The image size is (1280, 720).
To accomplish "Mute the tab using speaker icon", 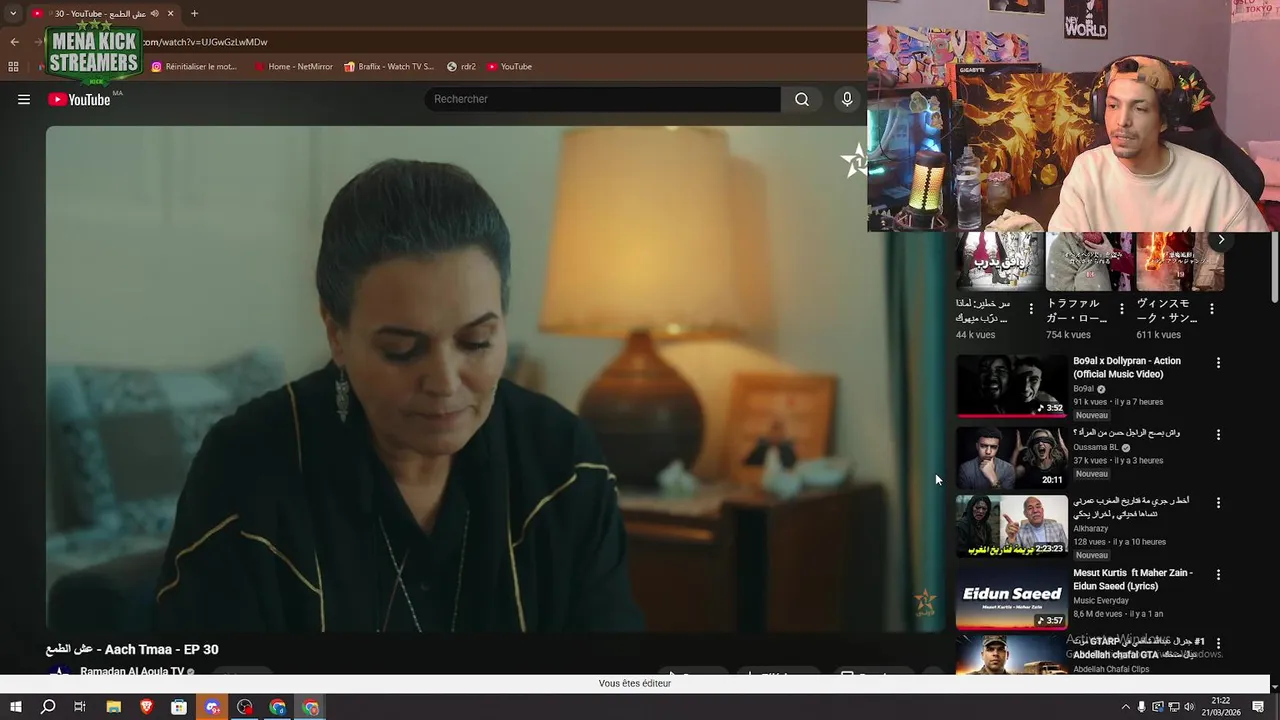I will coord(154,13).
